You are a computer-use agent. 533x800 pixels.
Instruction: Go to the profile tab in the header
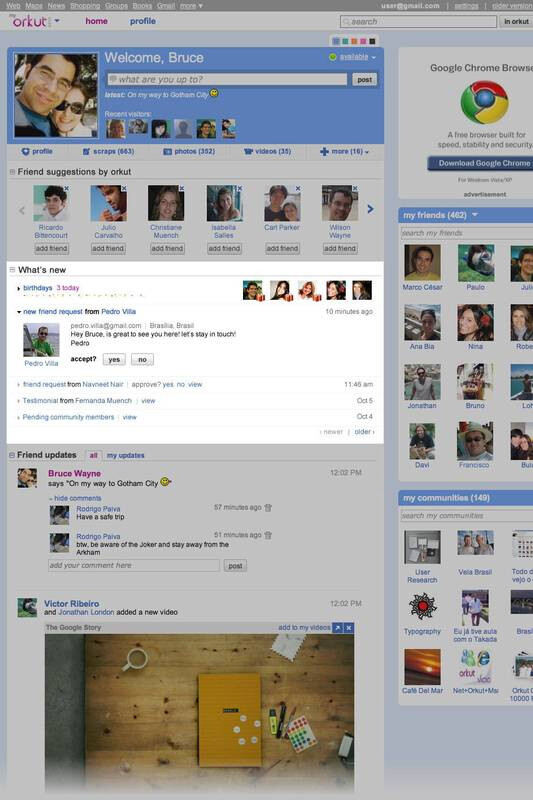pyautogui.click(x=143, y=21)
